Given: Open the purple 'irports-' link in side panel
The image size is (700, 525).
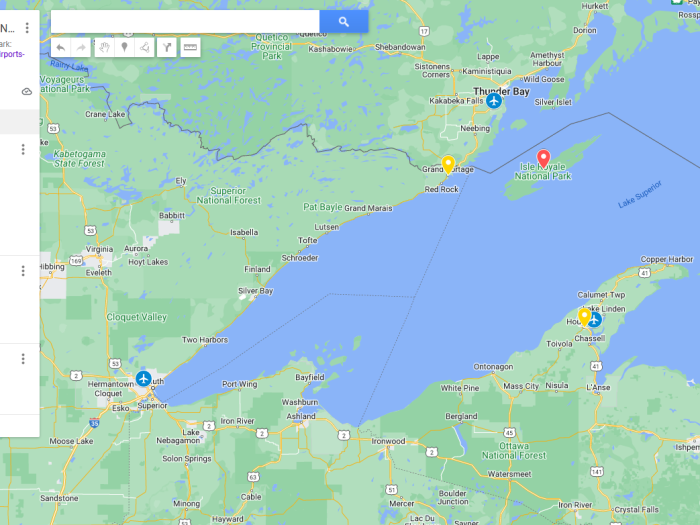Looking at the screenshot, I should (x=12, y=54).
